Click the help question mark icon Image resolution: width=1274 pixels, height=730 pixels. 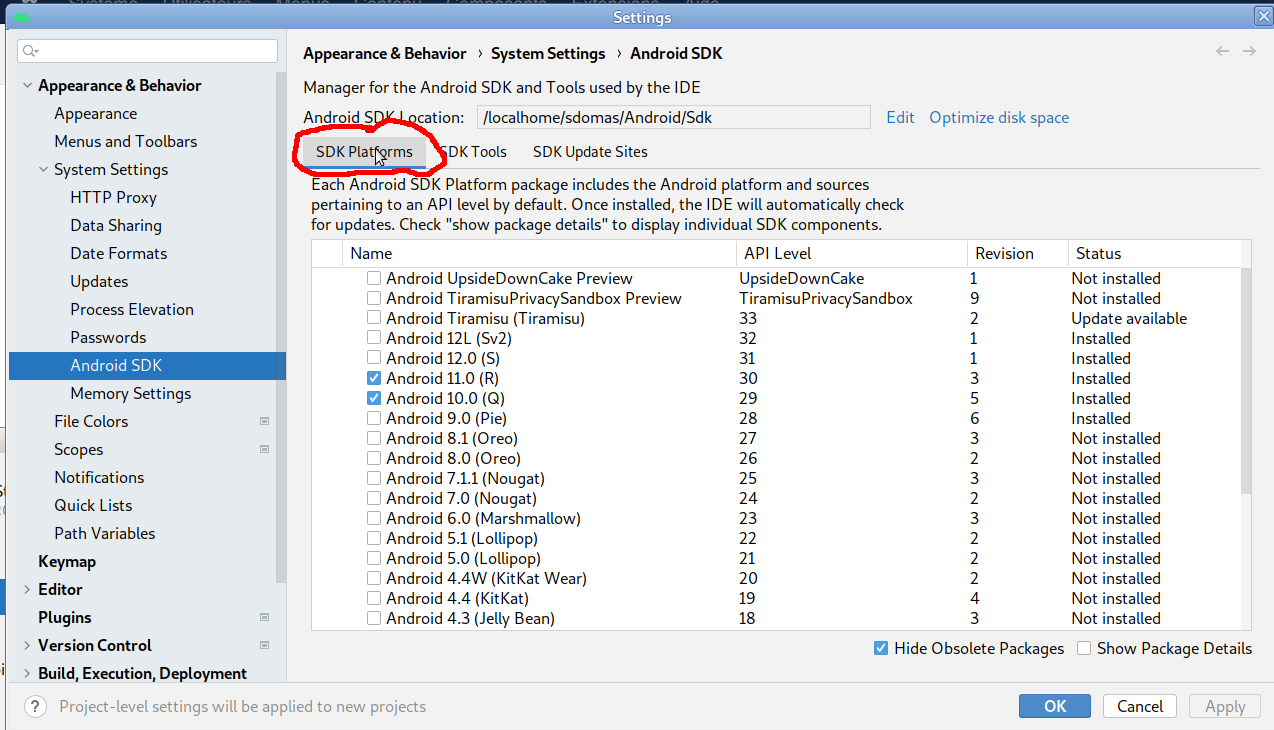pyautogui.click(x=36, y=706)
